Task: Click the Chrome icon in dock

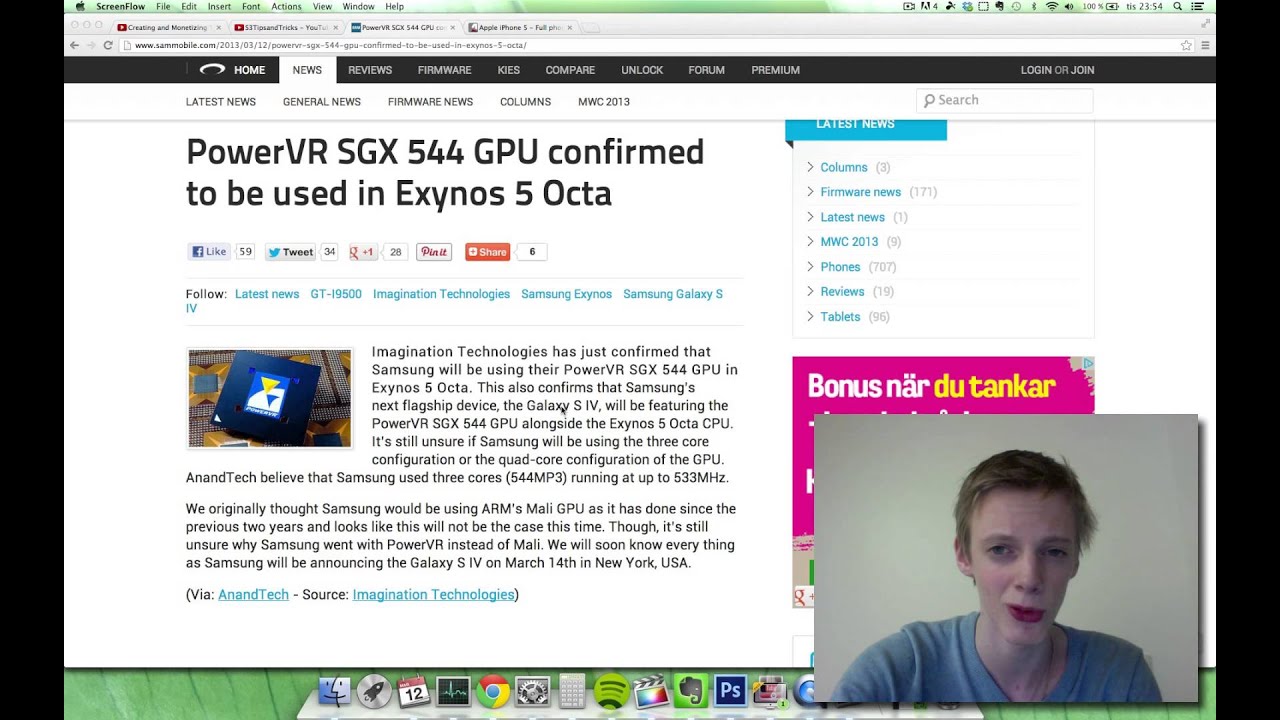Action: (x=492, y=691)
